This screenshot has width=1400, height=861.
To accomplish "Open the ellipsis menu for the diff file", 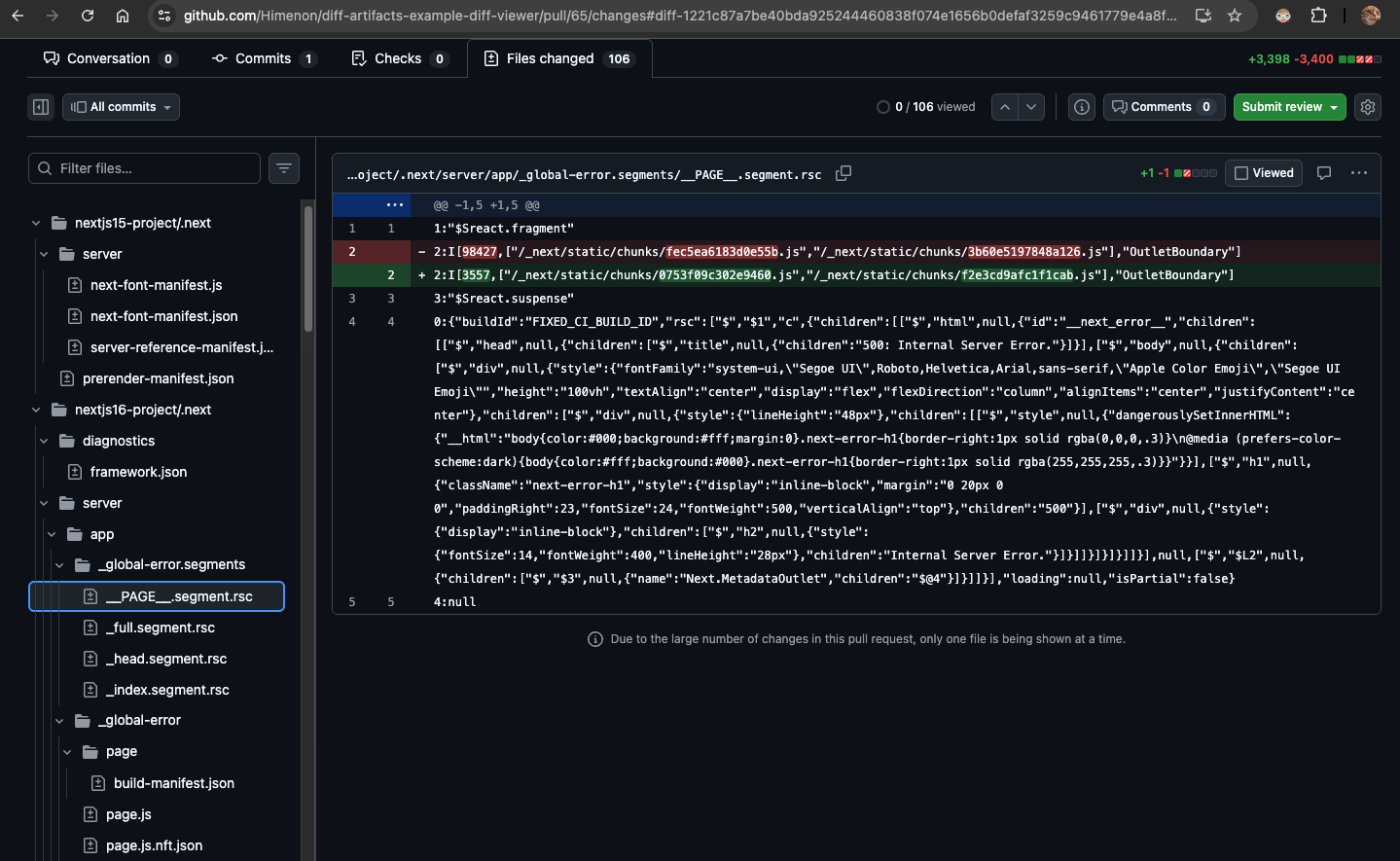I will (x=1359, y=173).
